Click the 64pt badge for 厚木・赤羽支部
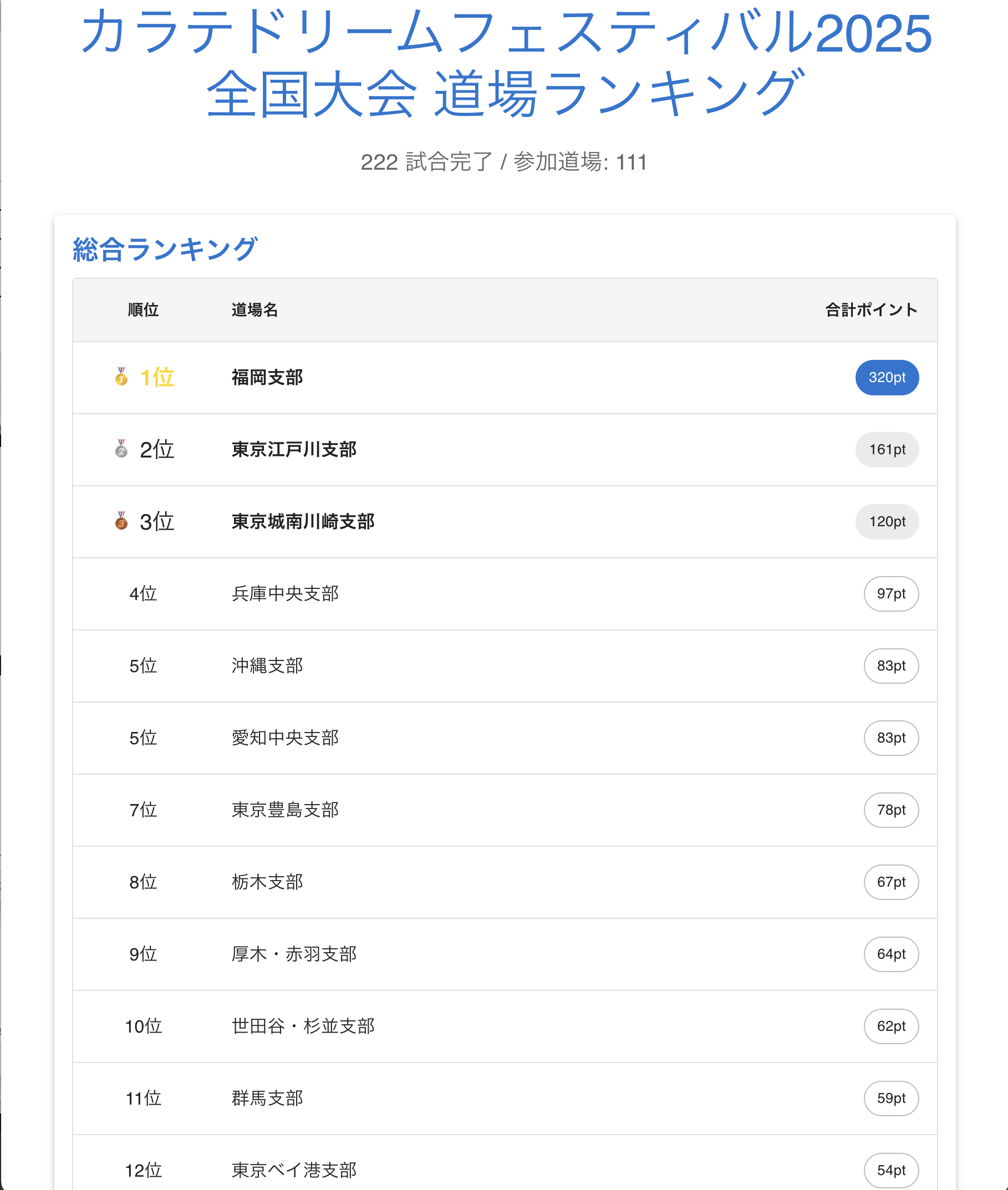 pos(891,954)
